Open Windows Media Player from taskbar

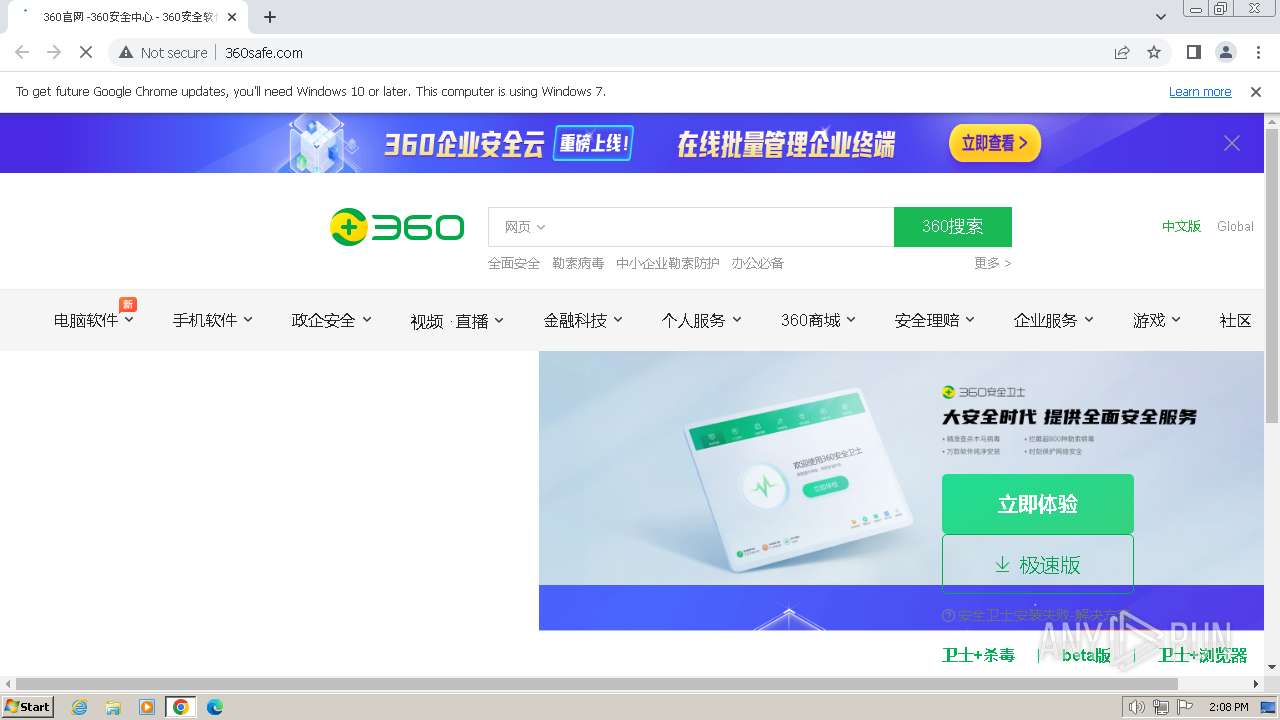tap(147, 707)
